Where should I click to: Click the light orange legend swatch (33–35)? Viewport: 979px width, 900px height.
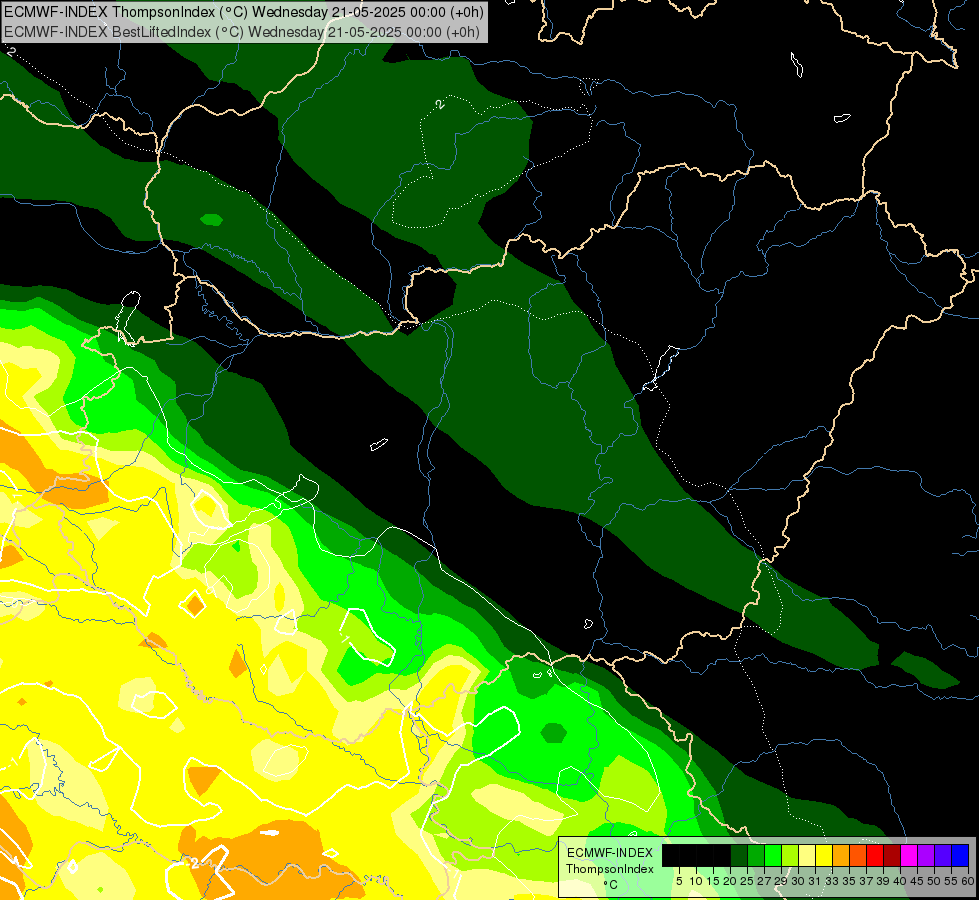click(841, 856)
